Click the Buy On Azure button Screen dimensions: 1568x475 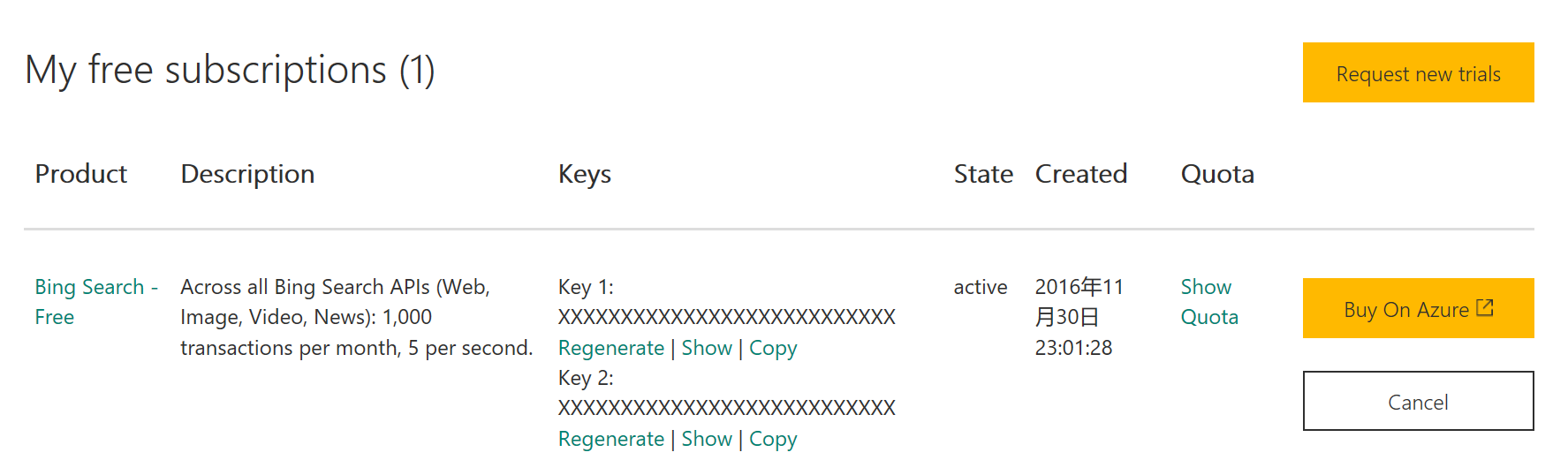coord(1418,308)
